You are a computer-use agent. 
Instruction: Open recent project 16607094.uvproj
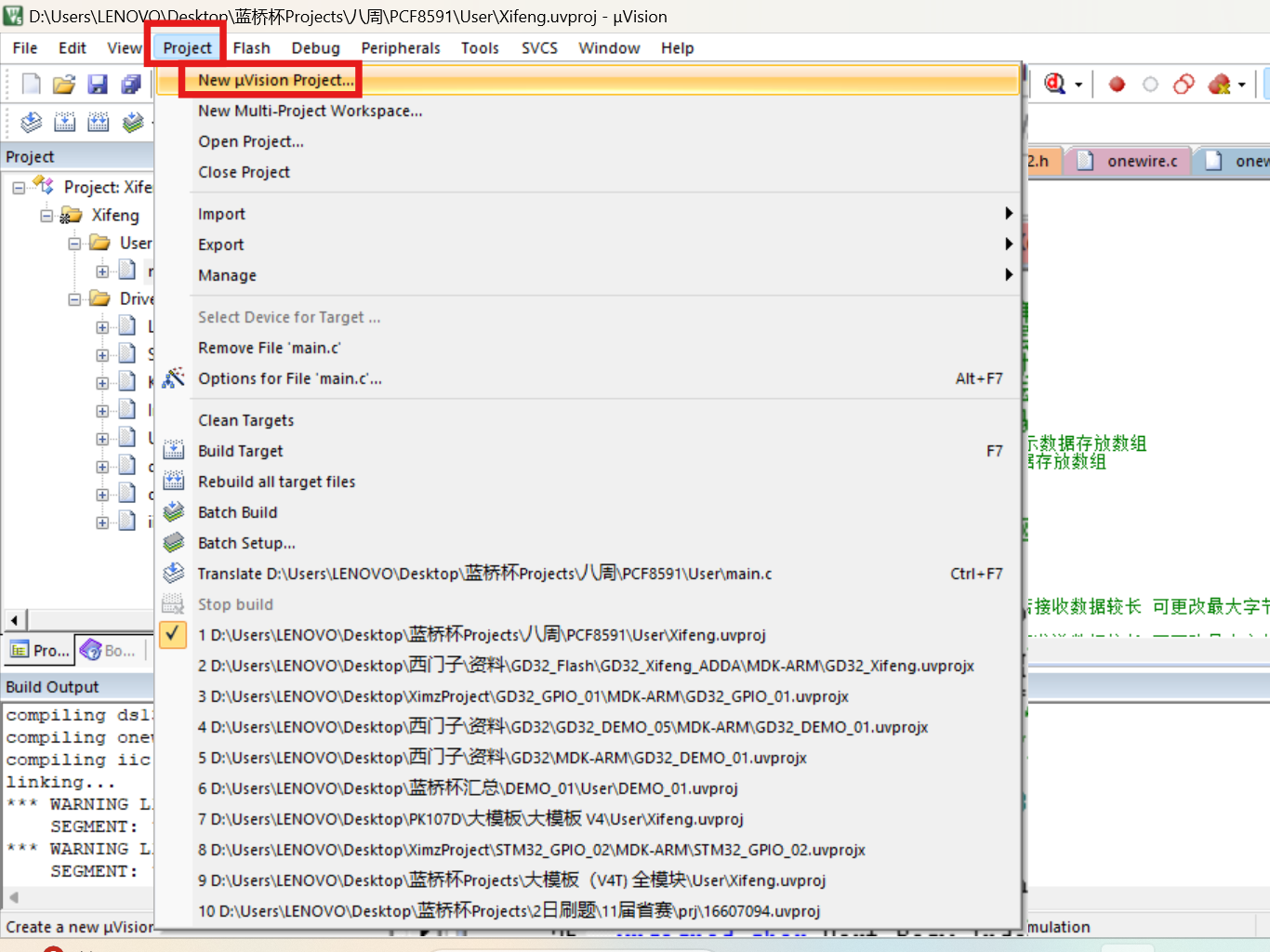(589, 911)
